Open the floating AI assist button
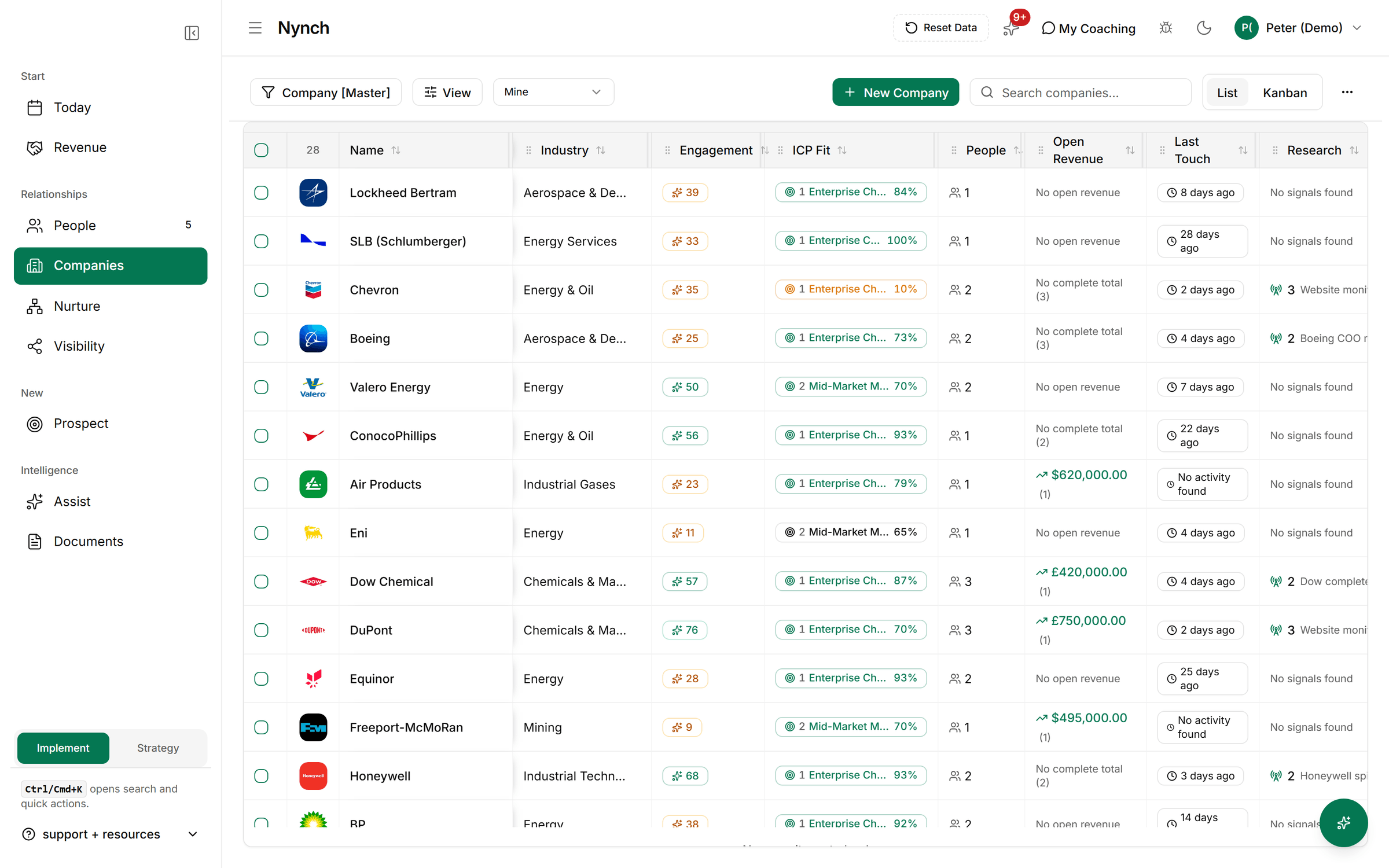Screen dimensions: 1389x868 (x=1343, y=822)
